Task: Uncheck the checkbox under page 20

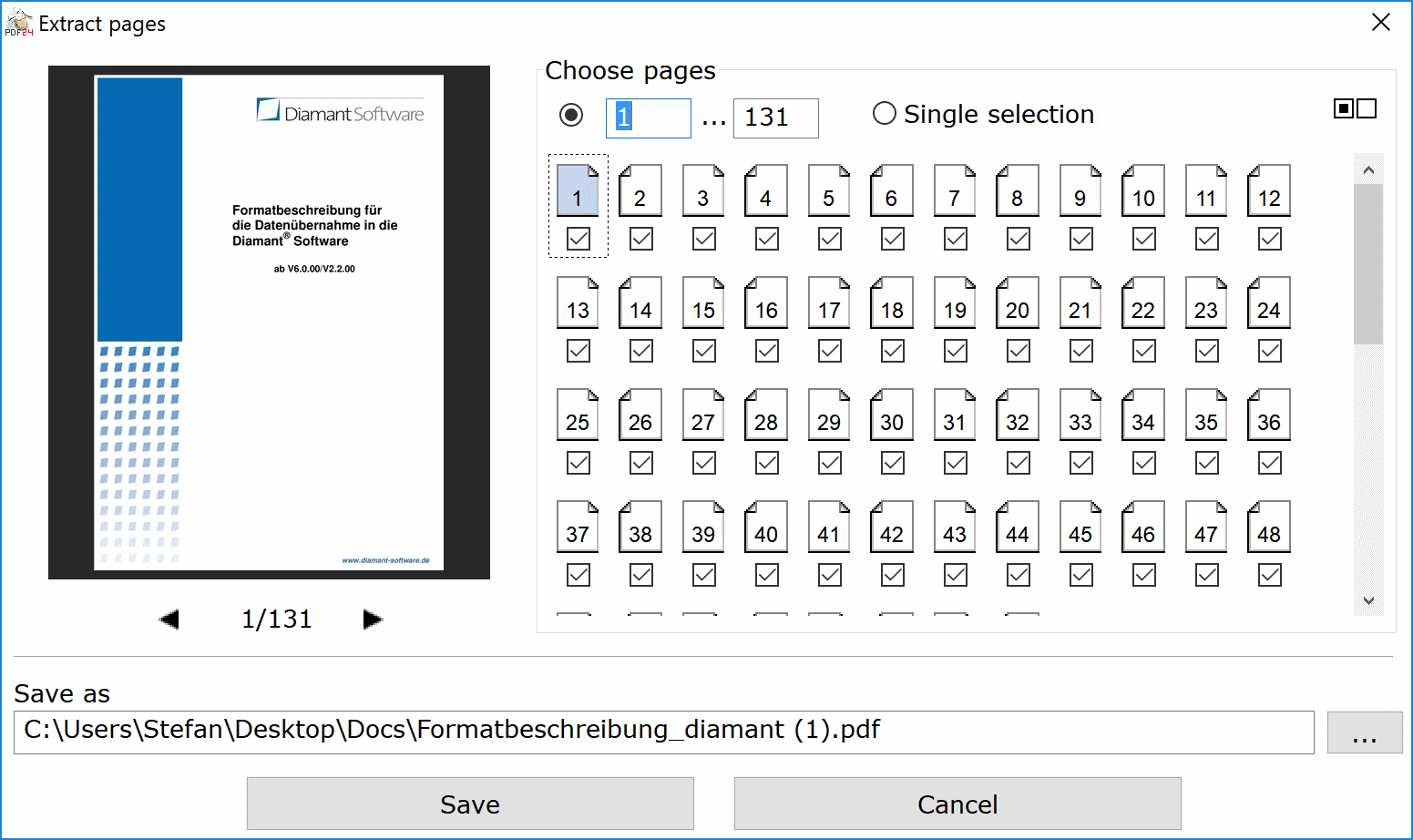Action: pyautogui.click(x=1017, y=350)
